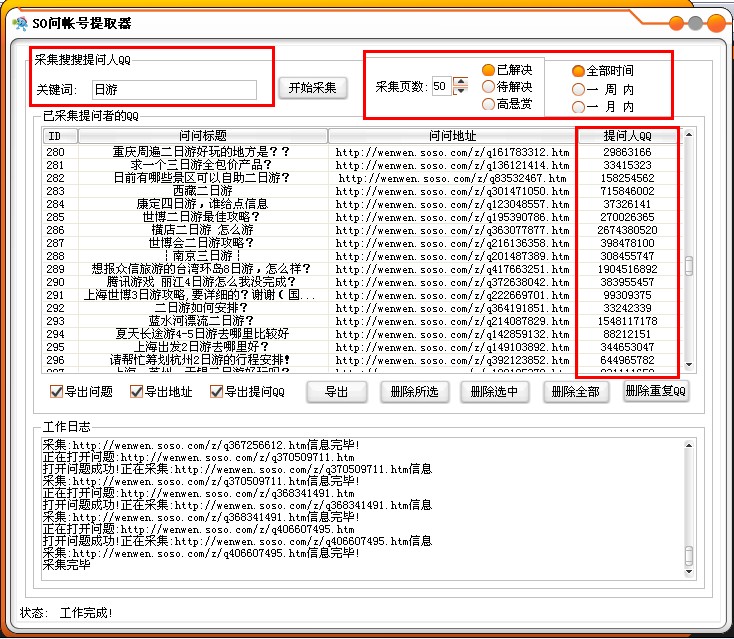Viewport: 734px width, 639px height.
Task: Increase page count with the up stepper arrow
Action: point(461,81)
